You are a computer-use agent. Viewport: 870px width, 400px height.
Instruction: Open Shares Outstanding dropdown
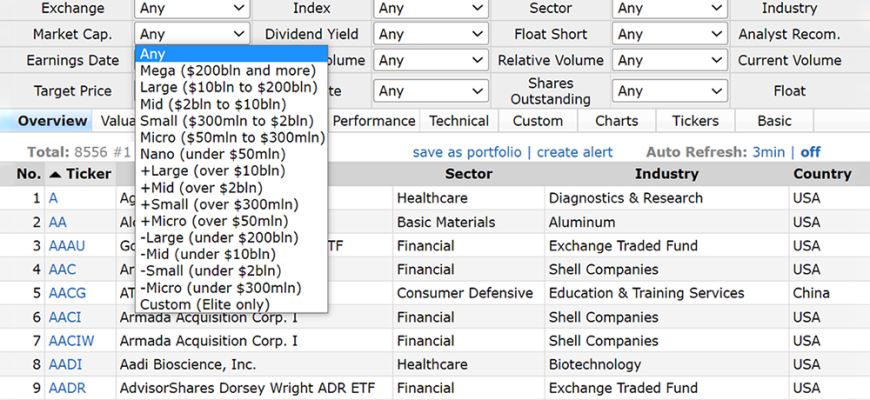667,91
